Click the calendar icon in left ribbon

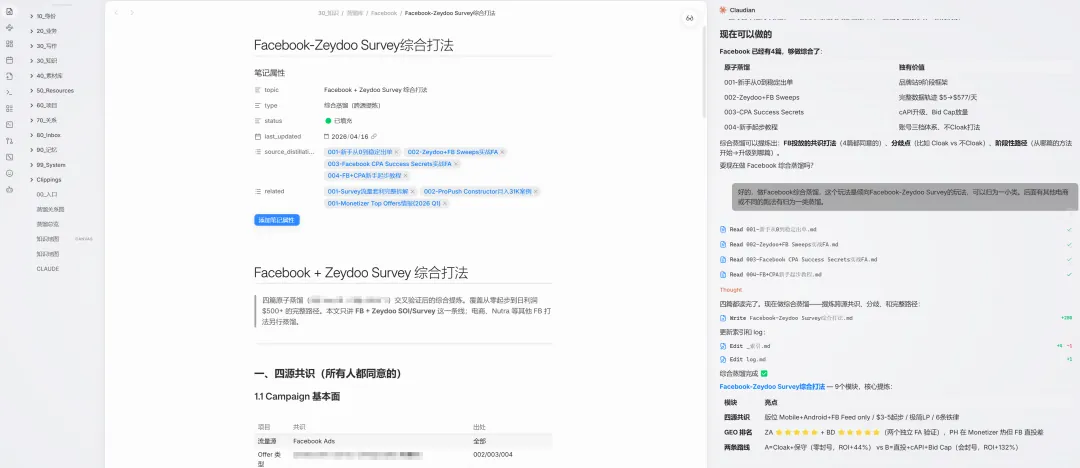tap(9, 60)
